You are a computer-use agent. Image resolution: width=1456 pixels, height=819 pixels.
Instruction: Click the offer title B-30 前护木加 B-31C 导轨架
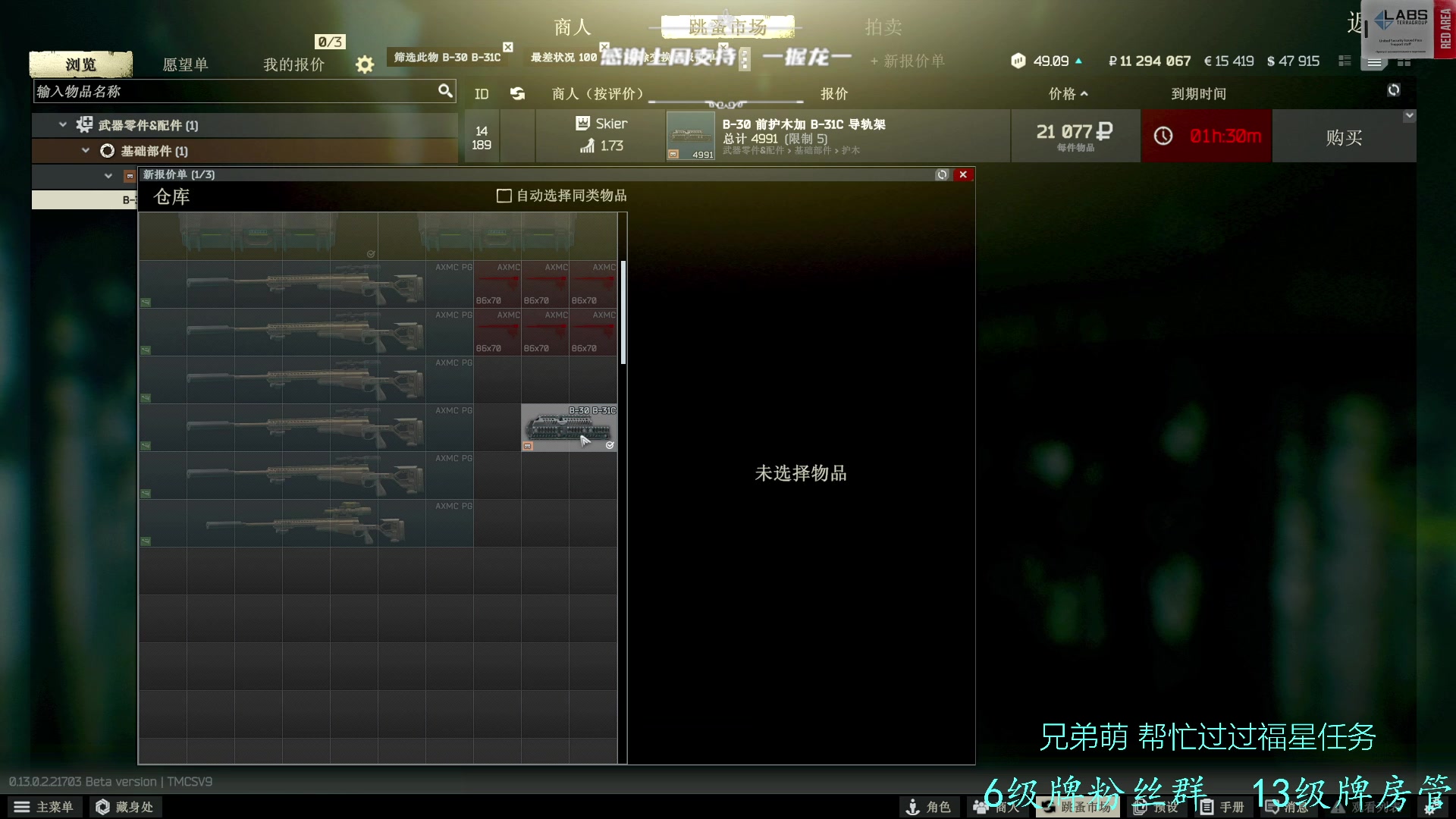[x=804, y=124]
